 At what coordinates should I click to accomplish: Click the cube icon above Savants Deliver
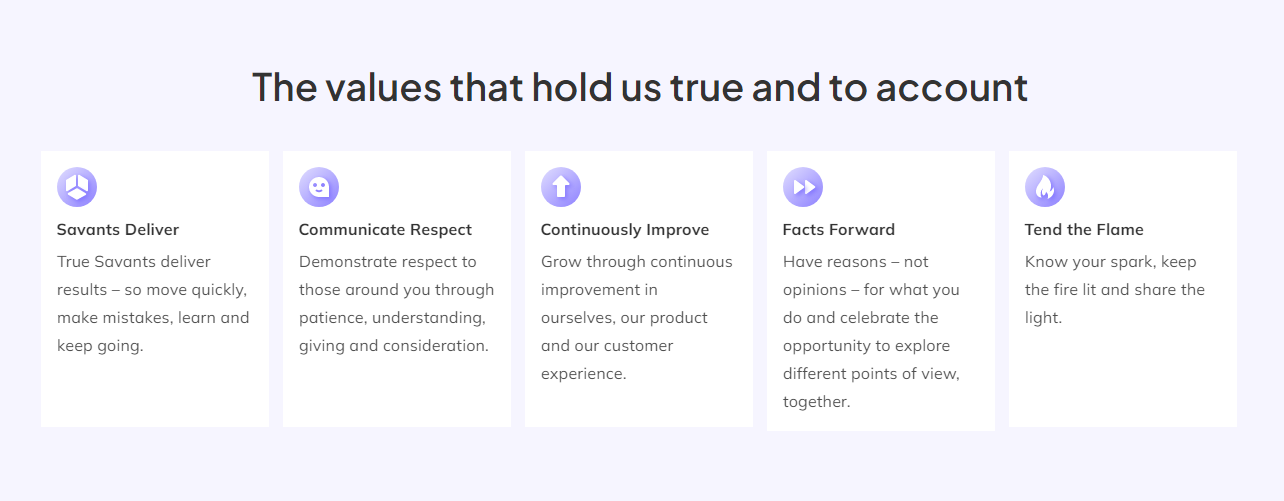coord(77,187)
